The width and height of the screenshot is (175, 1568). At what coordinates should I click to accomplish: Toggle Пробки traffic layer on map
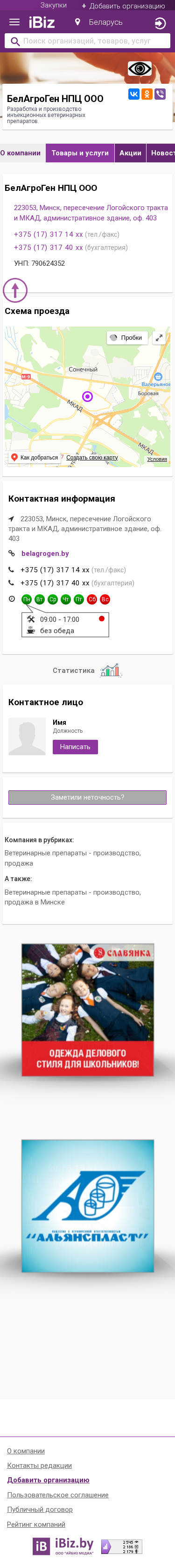pyautogui.click(x=127, y=337)
